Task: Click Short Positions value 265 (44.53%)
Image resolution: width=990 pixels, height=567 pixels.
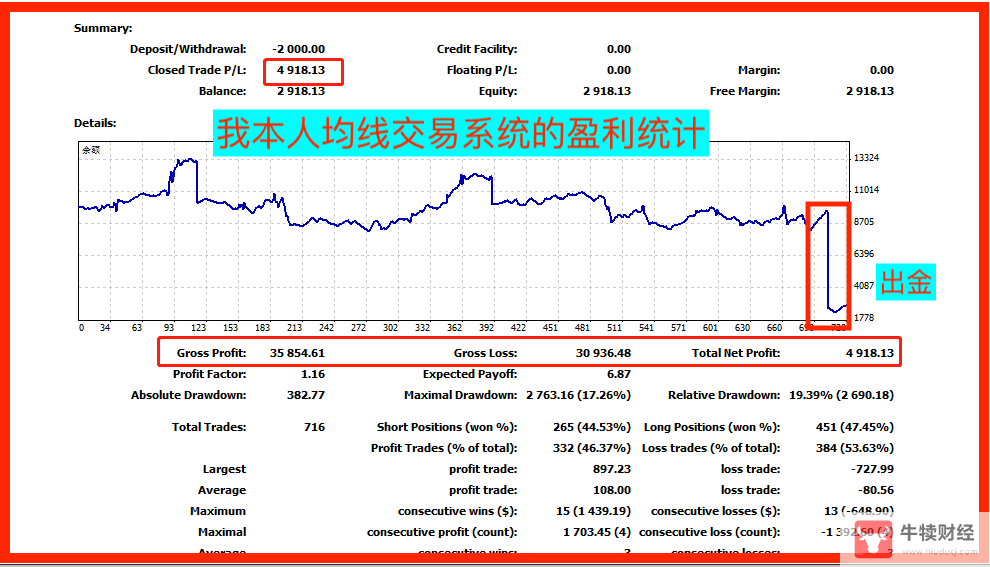Action: pyautogui.click(x=592, y=427)
